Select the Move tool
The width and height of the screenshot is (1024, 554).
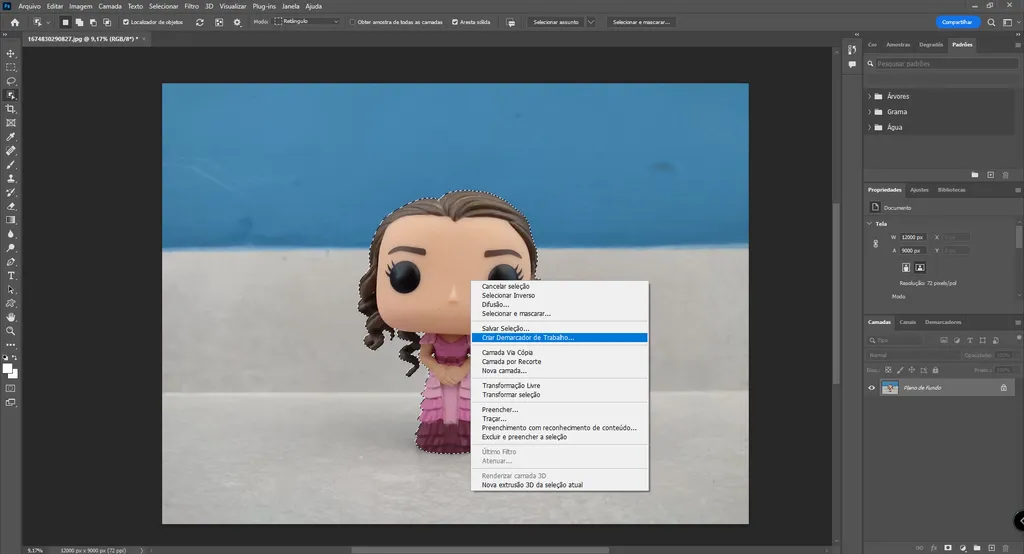point(11,53)
